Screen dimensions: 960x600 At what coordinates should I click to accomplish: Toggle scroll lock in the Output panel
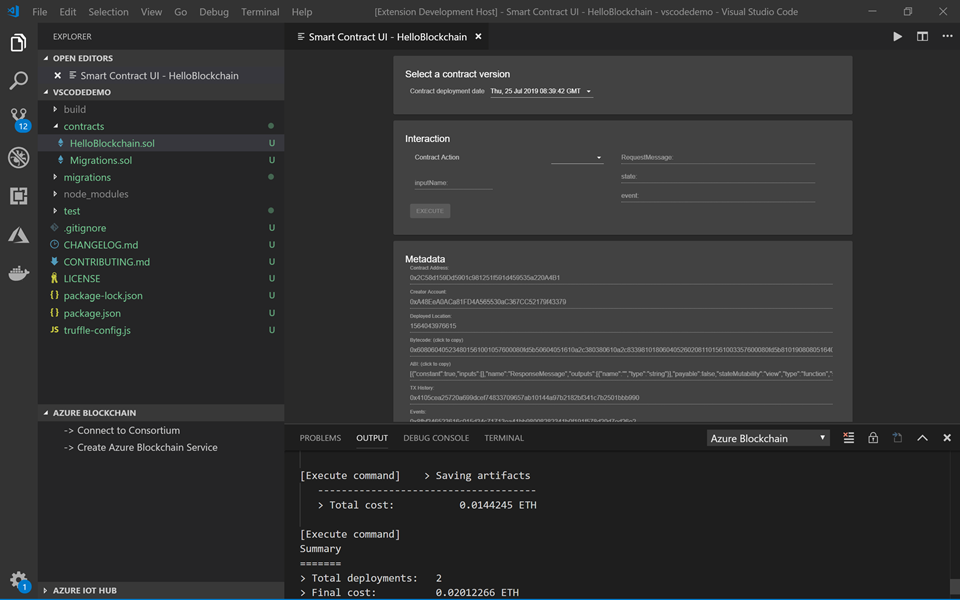(x=872, y=437)
